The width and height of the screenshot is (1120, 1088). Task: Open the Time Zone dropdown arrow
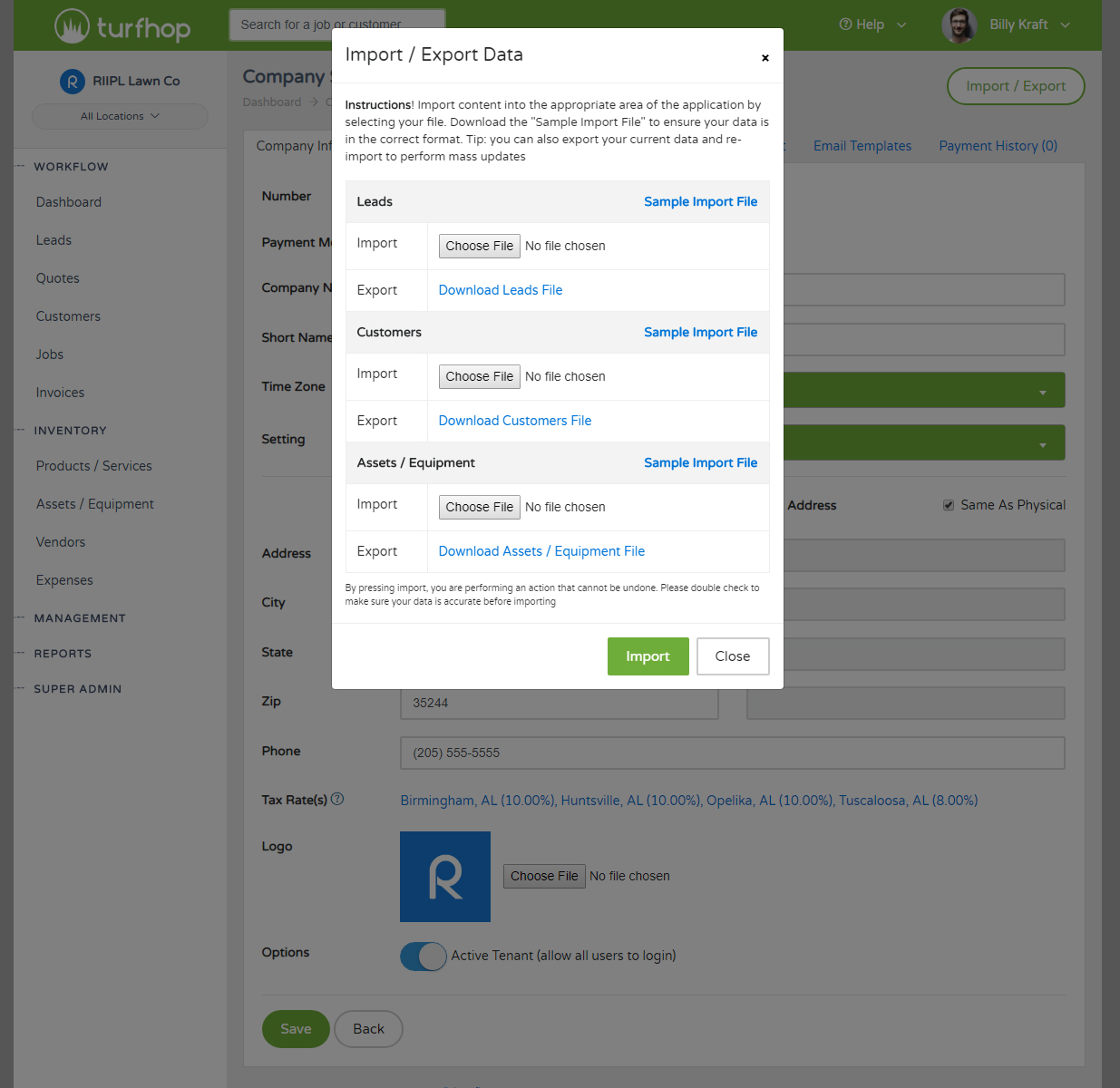click(1042, 392)
